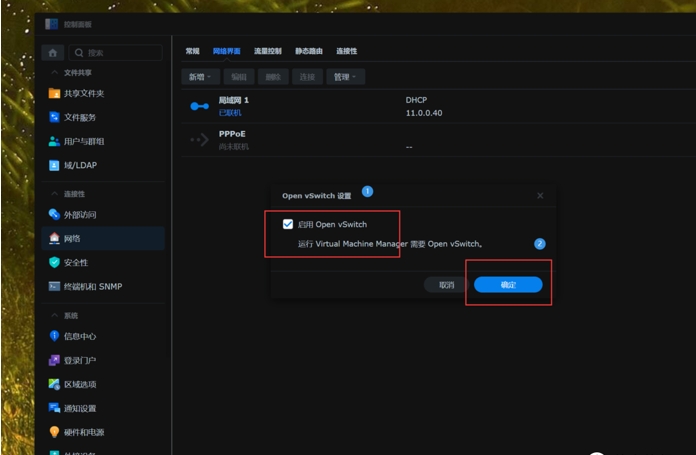Viewport: 696px width, 455px height.
Task: Click the PPPoE arrow icon
Action: [199, 140]
